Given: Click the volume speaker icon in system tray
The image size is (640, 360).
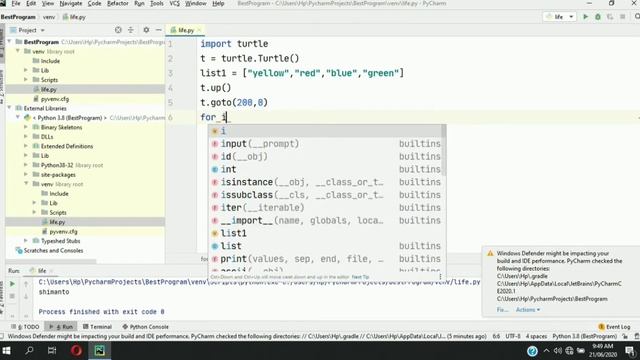Looking at the screenshot, I should pos(558,351).
